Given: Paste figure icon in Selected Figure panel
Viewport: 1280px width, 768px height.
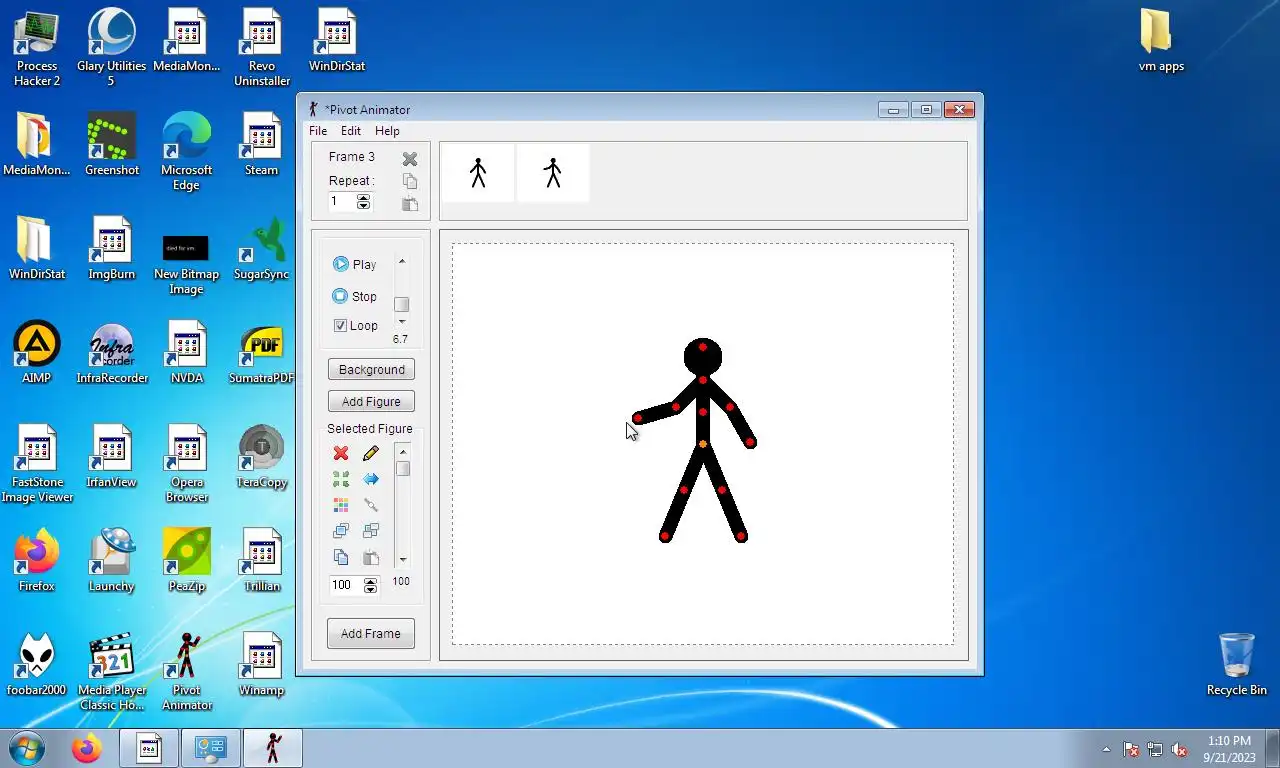Looking at the screenshot, I should click(371, 557).
